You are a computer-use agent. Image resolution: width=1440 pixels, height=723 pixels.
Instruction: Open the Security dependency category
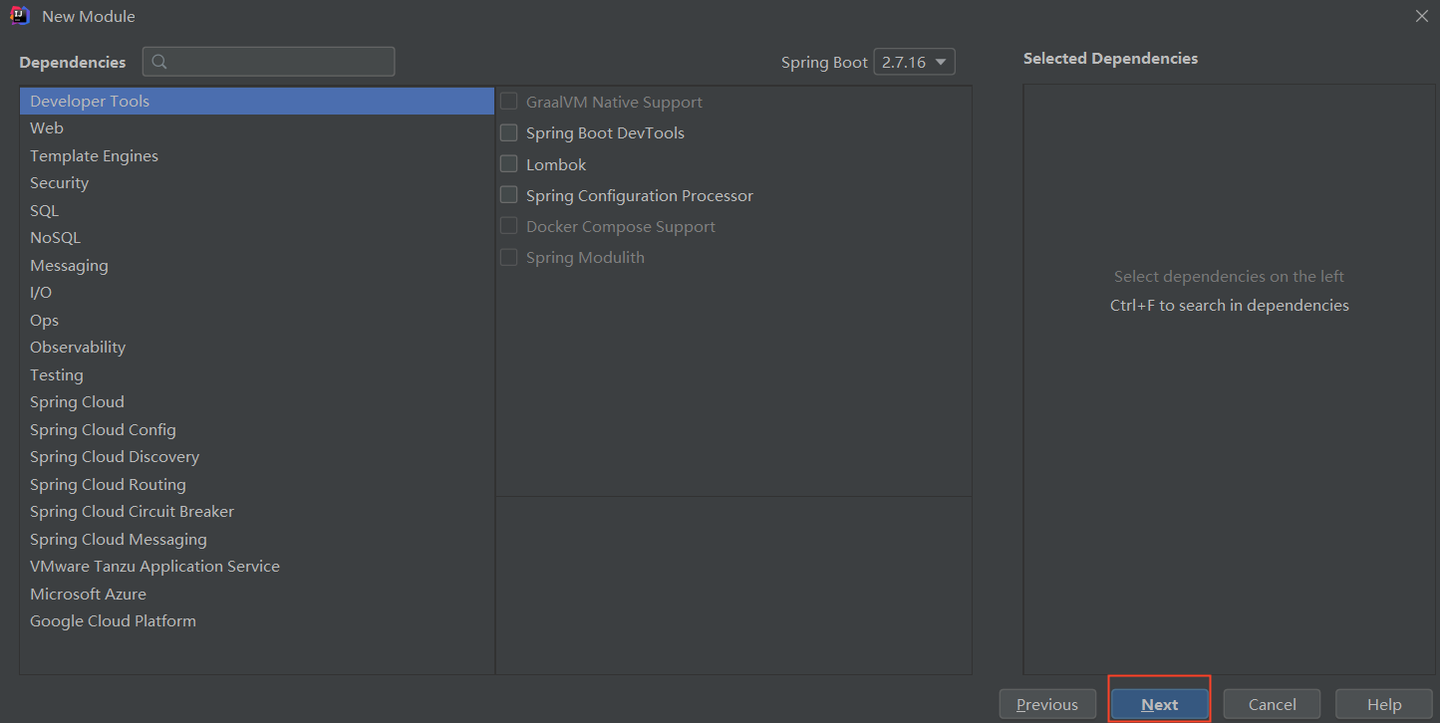click(x=59, y=183)
